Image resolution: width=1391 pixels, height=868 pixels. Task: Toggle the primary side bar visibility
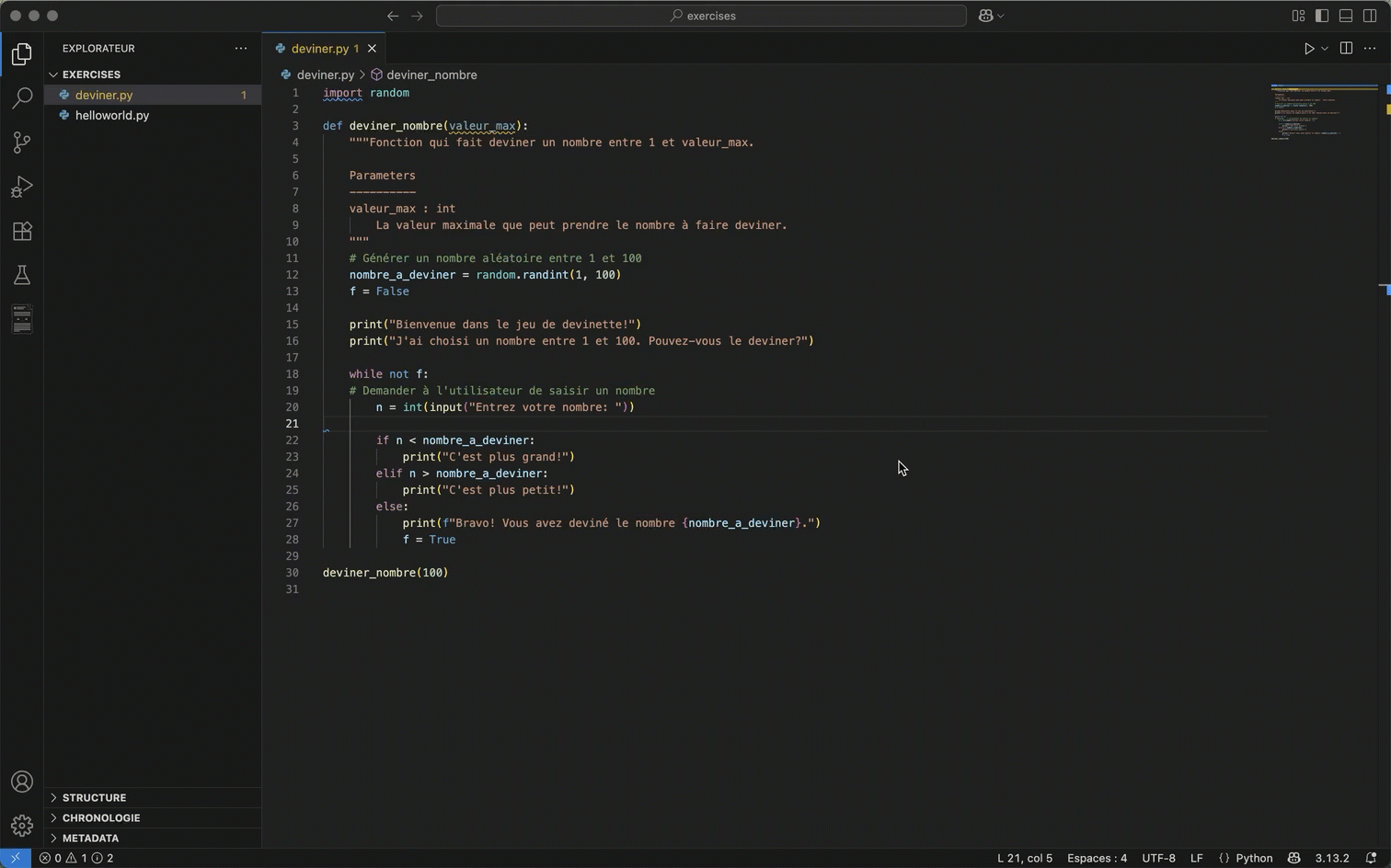1322,16
